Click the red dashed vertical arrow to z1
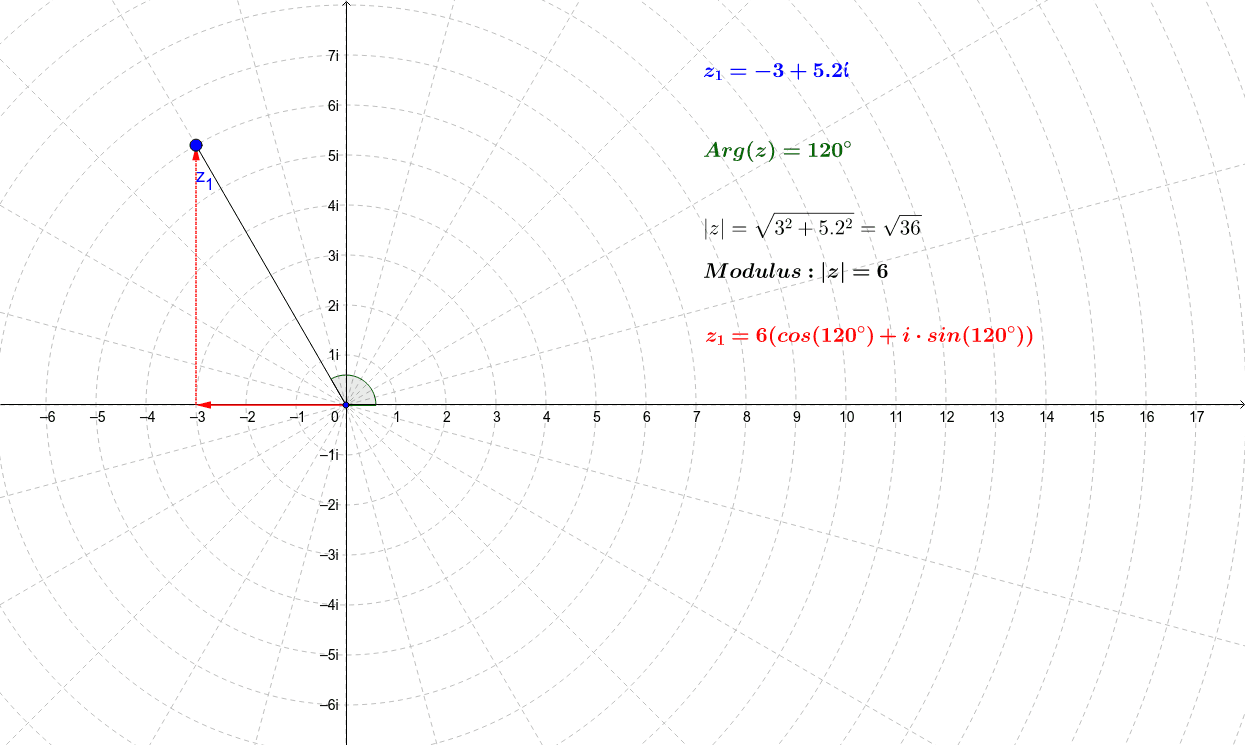The width and height of the screenshot is (1247, 747). pyautogui.click(x=196, y=278)
